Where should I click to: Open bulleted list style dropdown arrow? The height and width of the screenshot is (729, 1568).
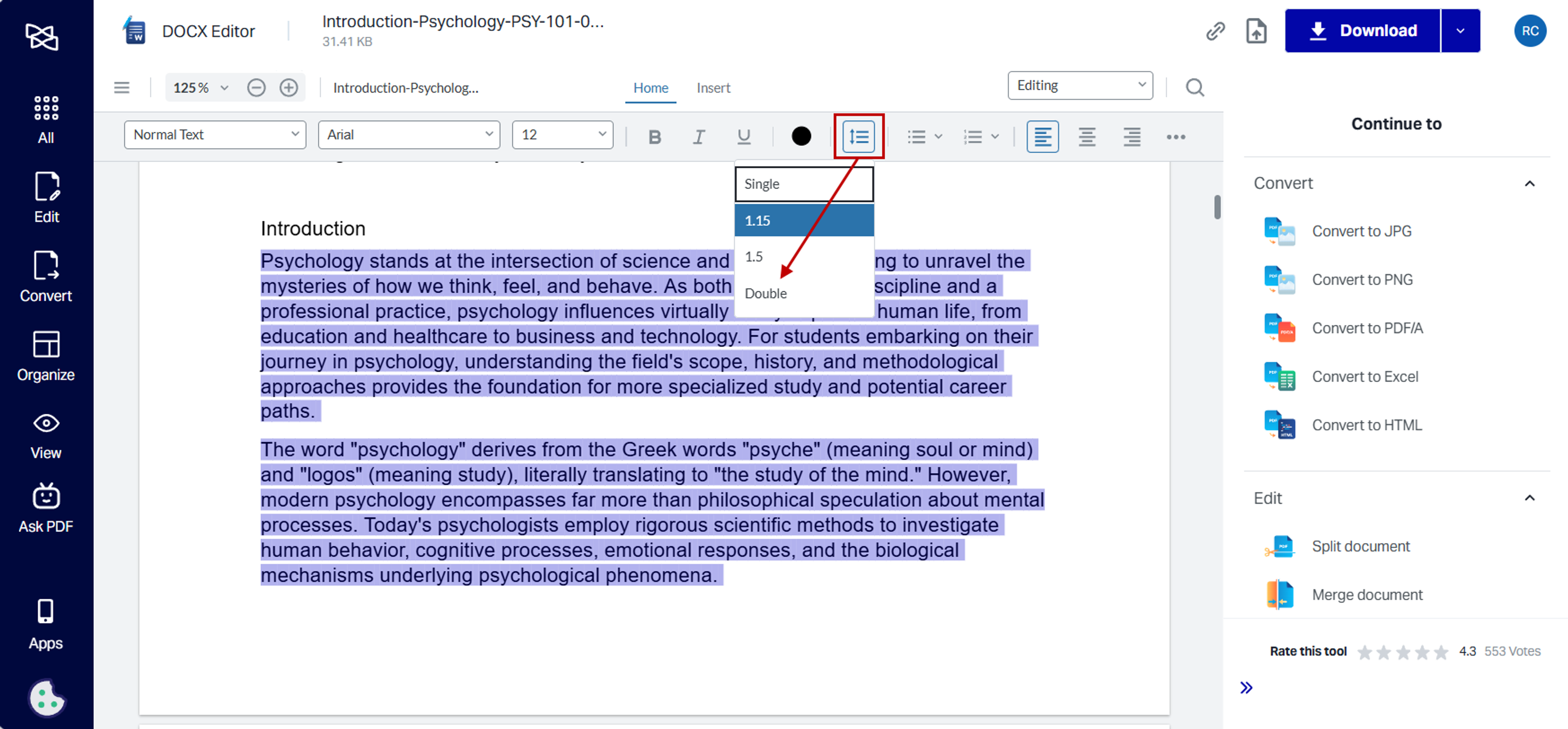coord(938,137)
